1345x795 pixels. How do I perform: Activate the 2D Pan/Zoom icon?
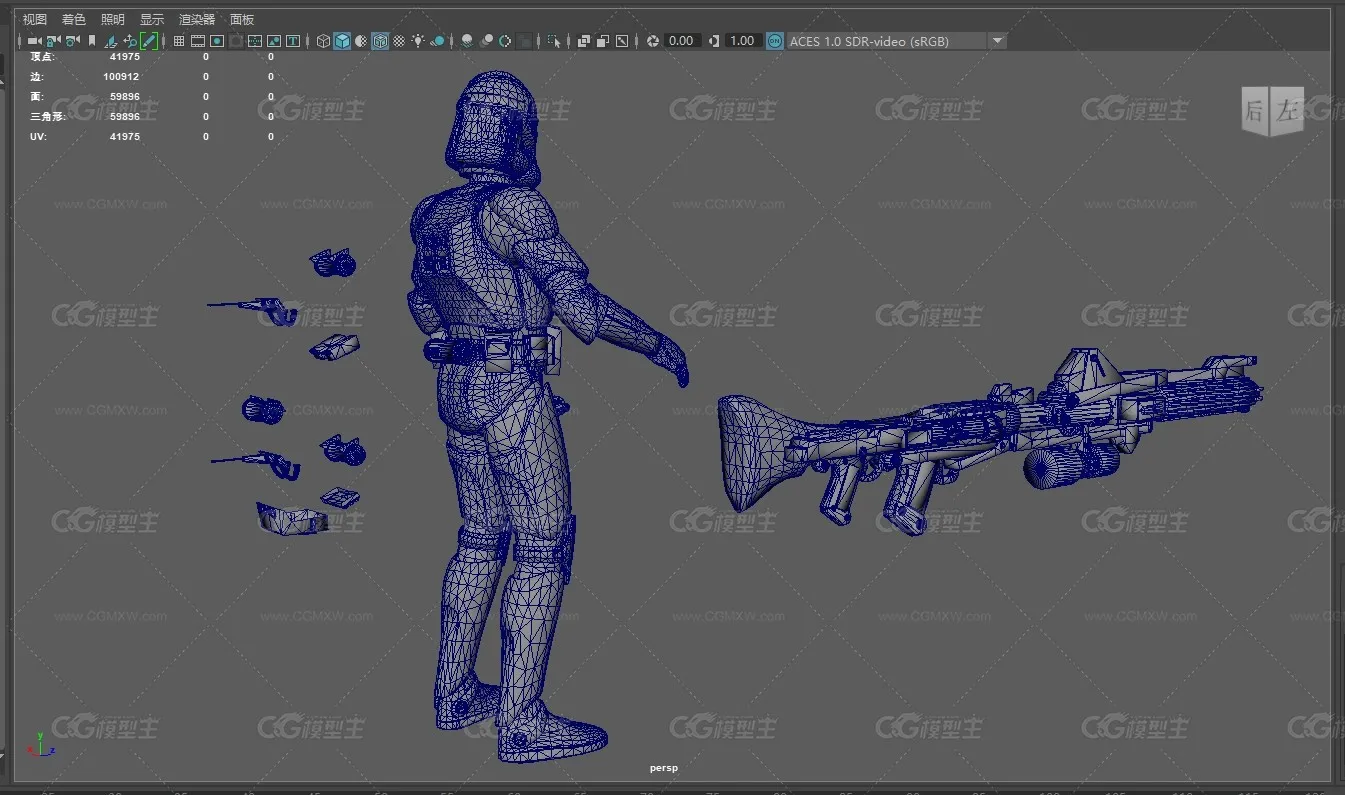point(130,41)
